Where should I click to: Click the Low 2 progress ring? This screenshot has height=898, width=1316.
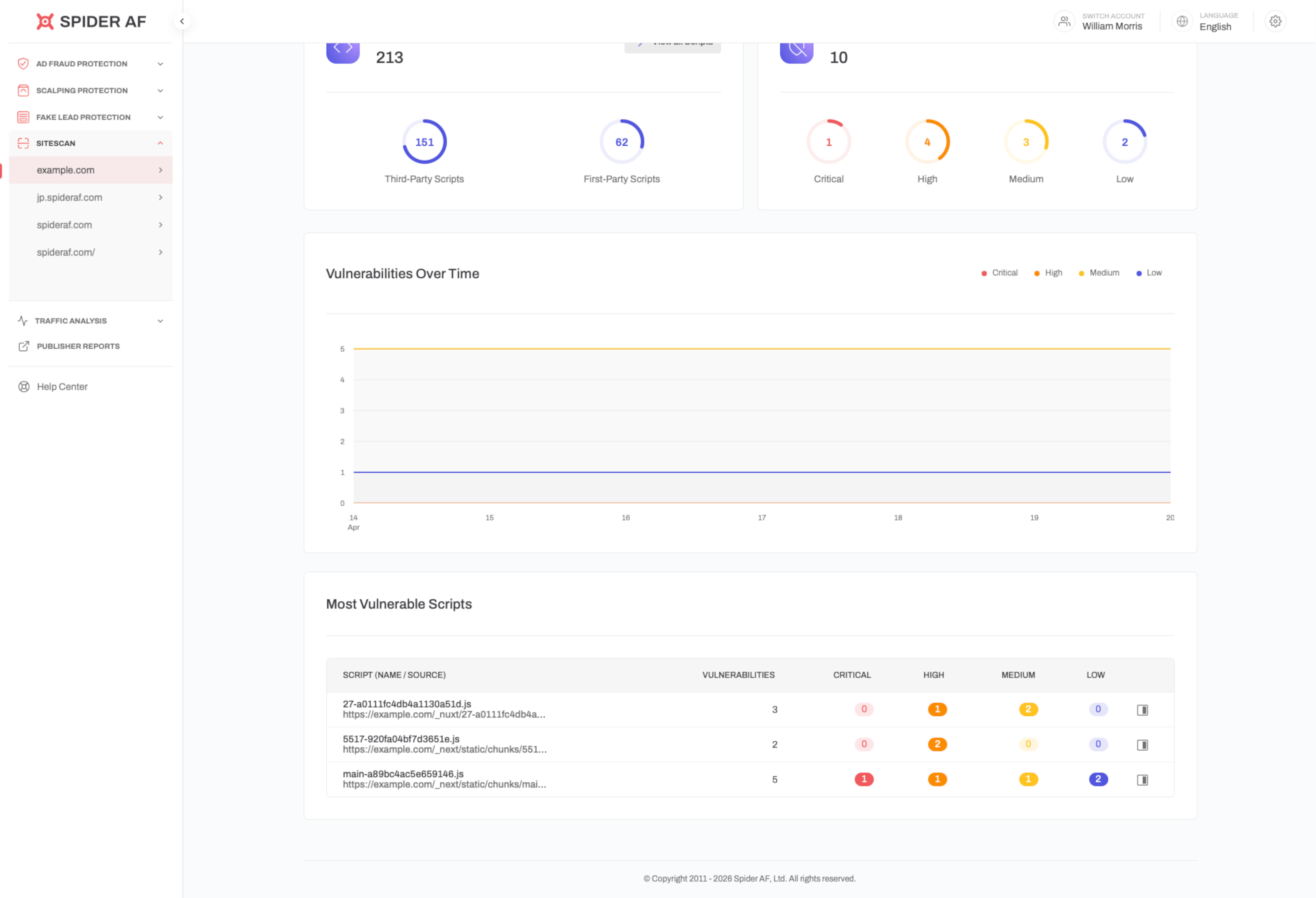click(1125, 142)
